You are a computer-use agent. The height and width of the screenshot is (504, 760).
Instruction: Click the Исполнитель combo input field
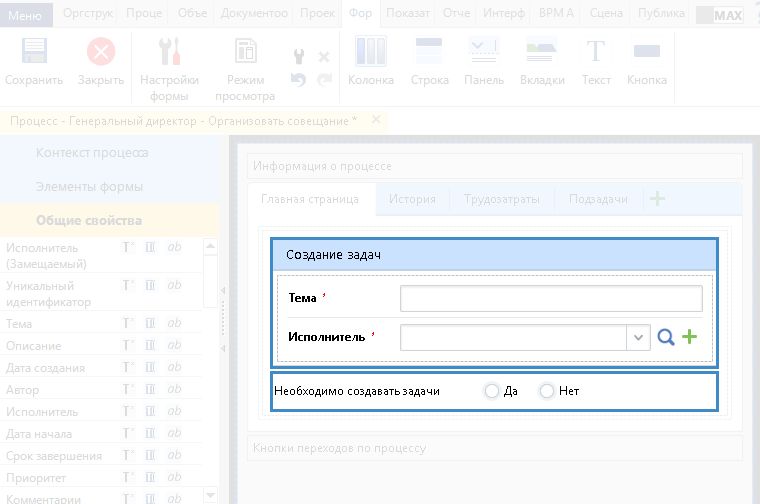pos(514,337)
